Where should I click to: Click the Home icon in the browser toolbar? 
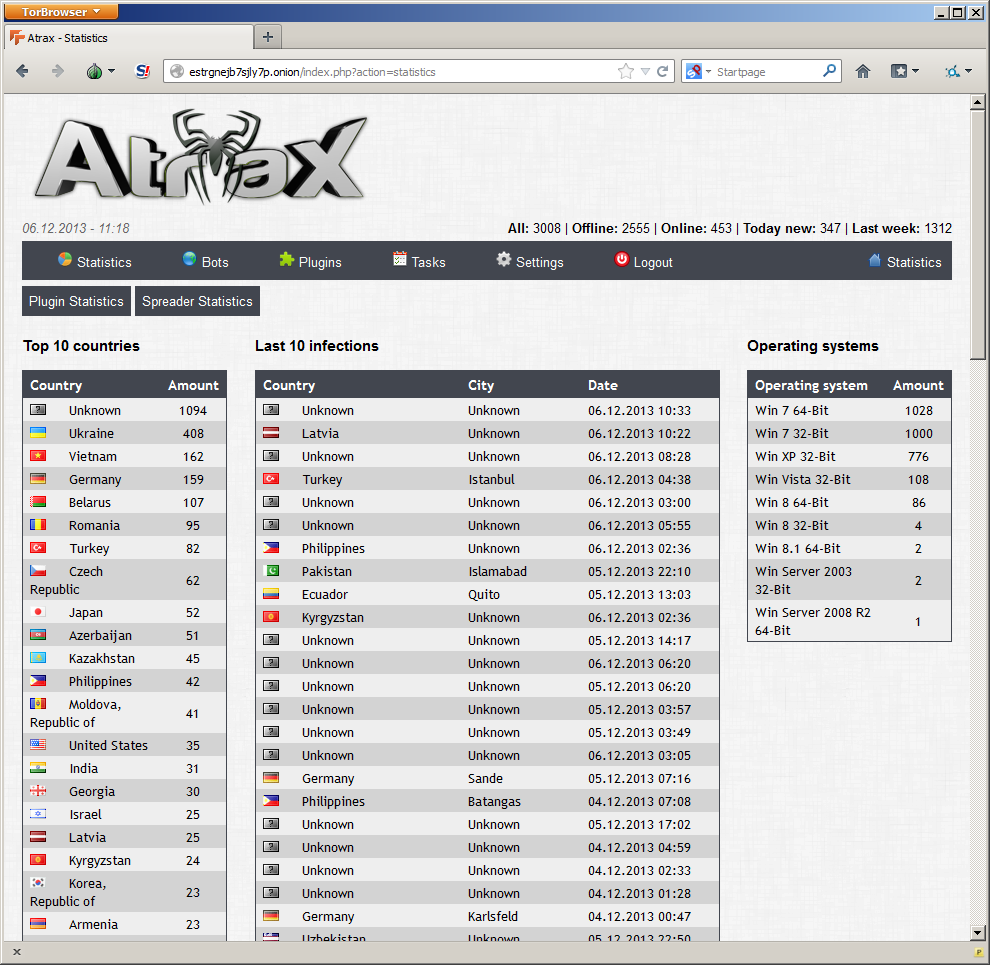pos(862,71)
